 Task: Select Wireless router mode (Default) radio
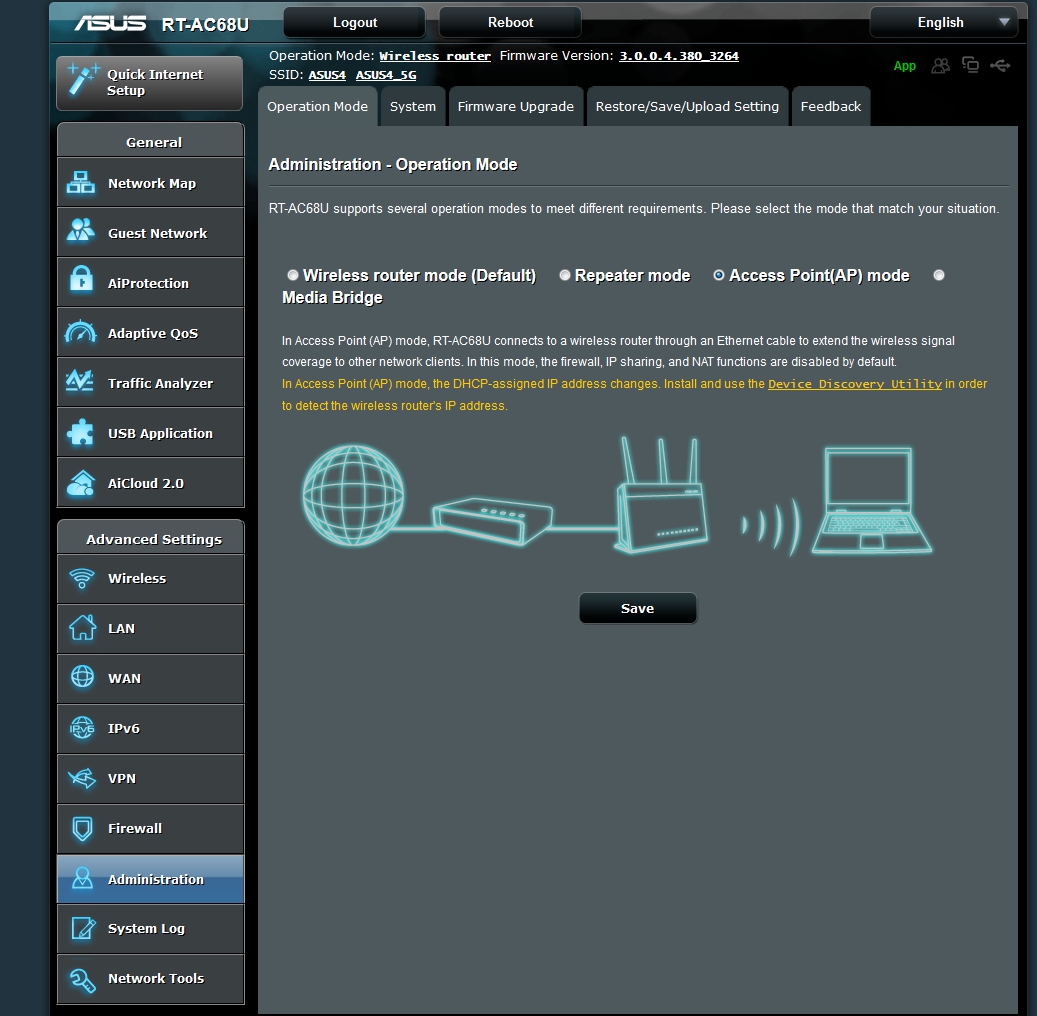(292, 275)
